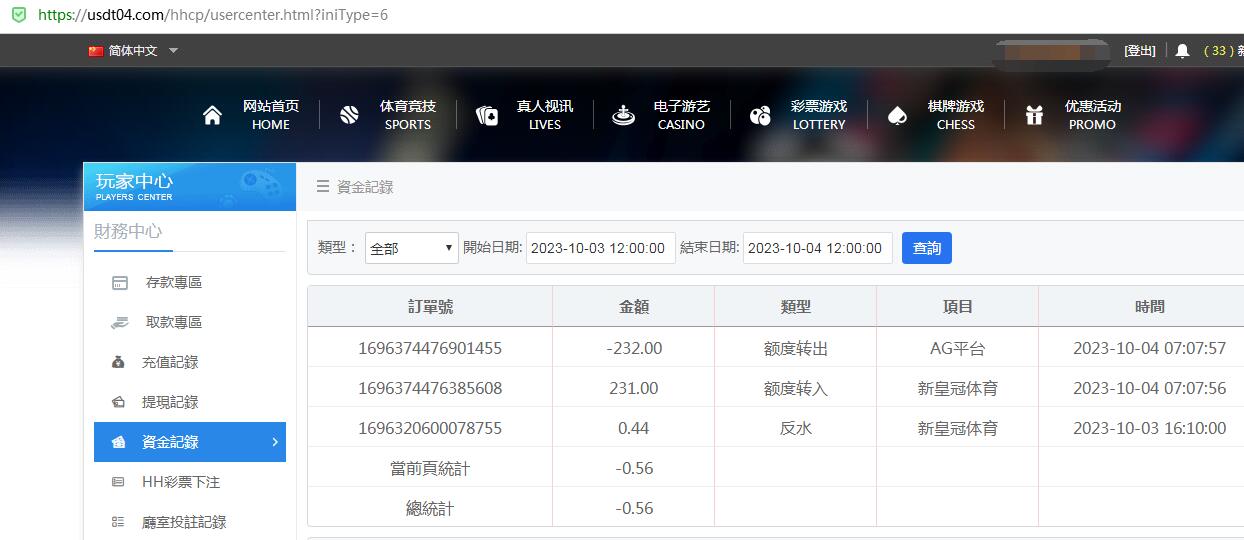
Task: Select 資金記錄 in sidebar
Action: pos(190,442)
